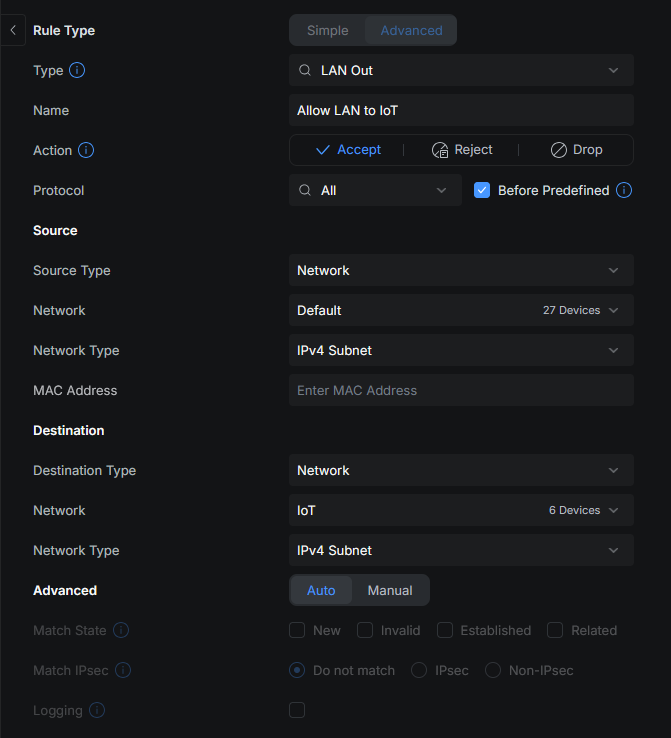The height and width of the screenshot is (738, 671).
Task: Click the Name field Allow LAN to IoT
Action: (461, 110)
